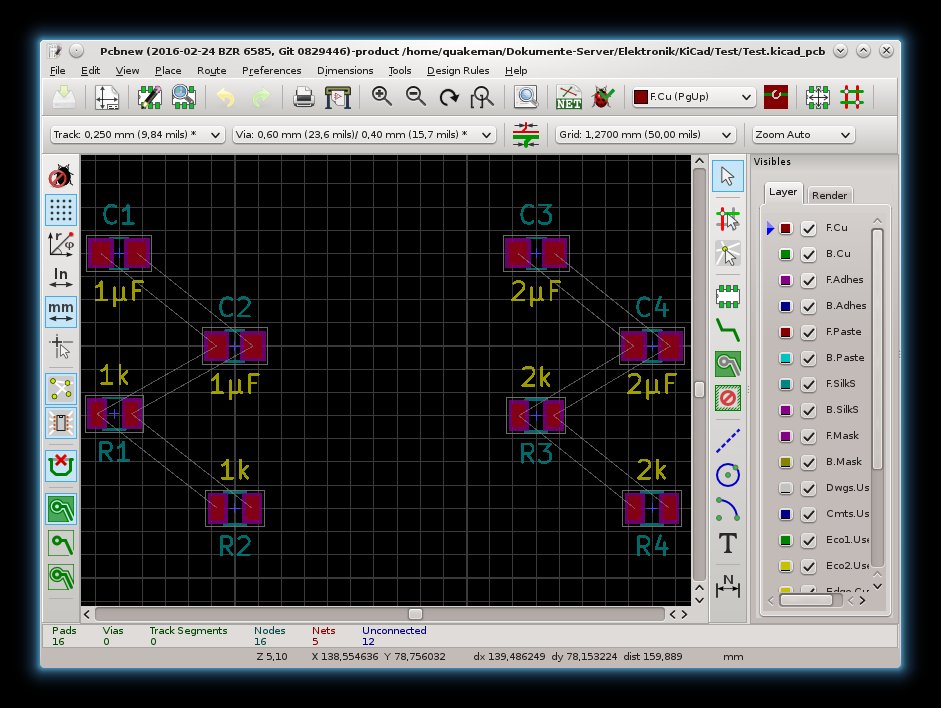Click the Undo arrow icon

[x=226, y=97]
